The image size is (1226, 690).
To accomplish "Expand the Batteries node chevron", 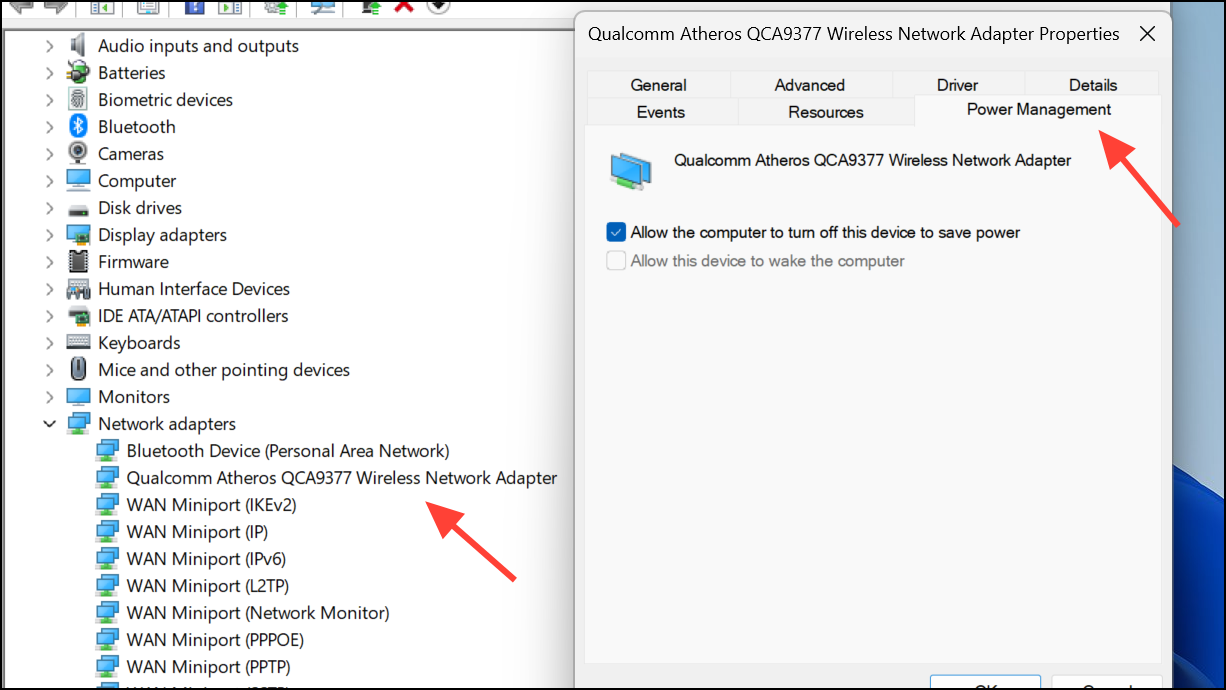I will click(x=50, y=73).
